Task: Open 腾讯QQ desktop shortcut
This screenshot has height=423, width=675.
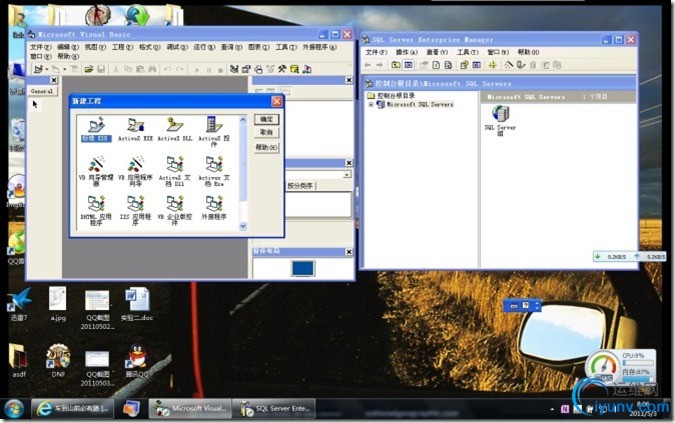Action: (x=137, y=361)
